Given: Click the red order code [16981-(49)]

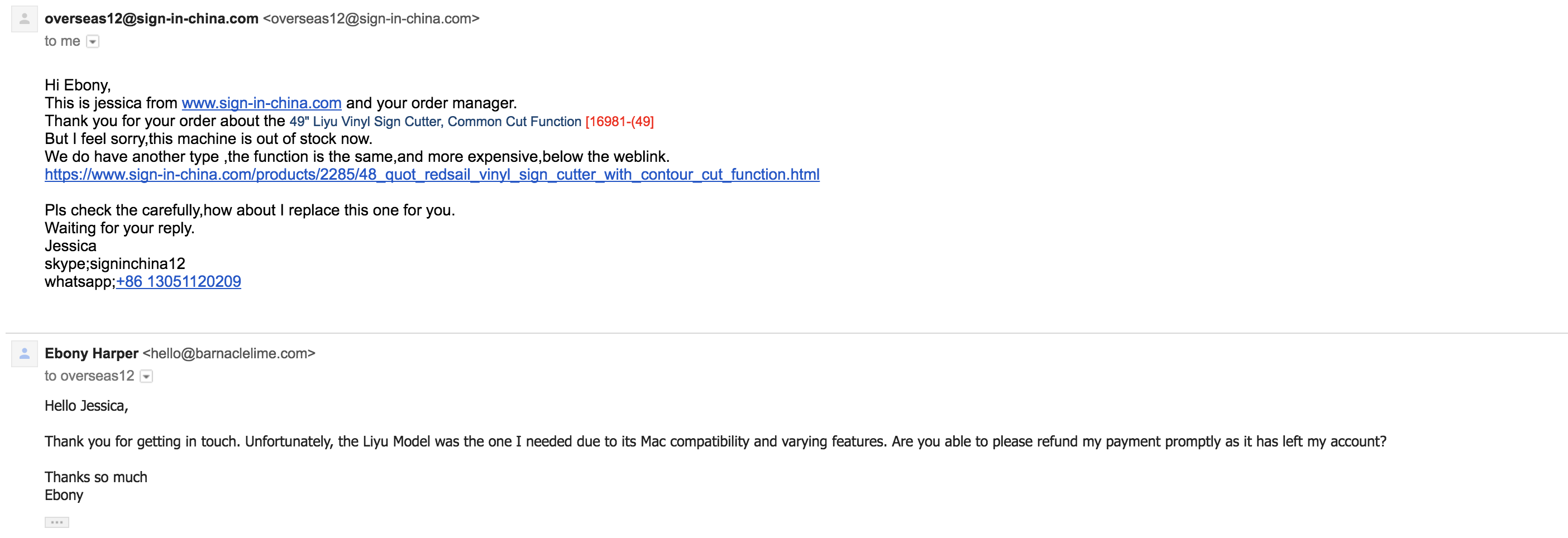Looking at the screenshot, I should (619, 122).
